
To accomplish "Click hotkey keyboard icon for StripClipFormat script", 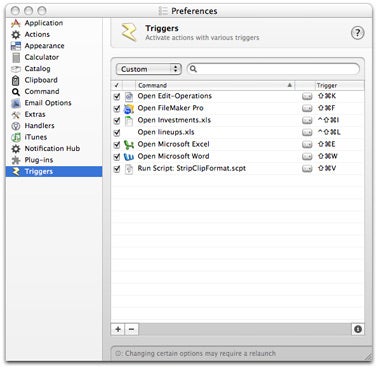I will (307, 169).
